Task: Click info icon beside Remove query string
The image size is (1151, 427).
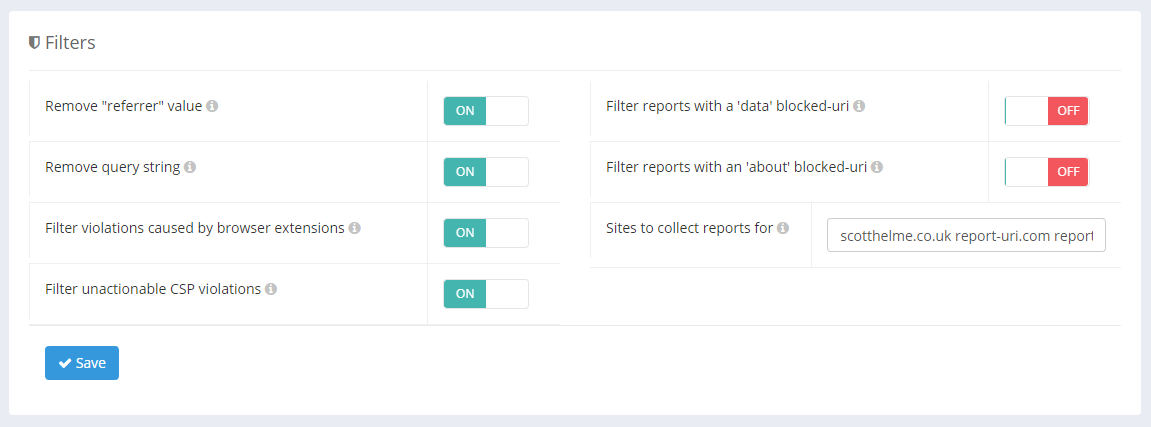Action: tap(190, 167)
